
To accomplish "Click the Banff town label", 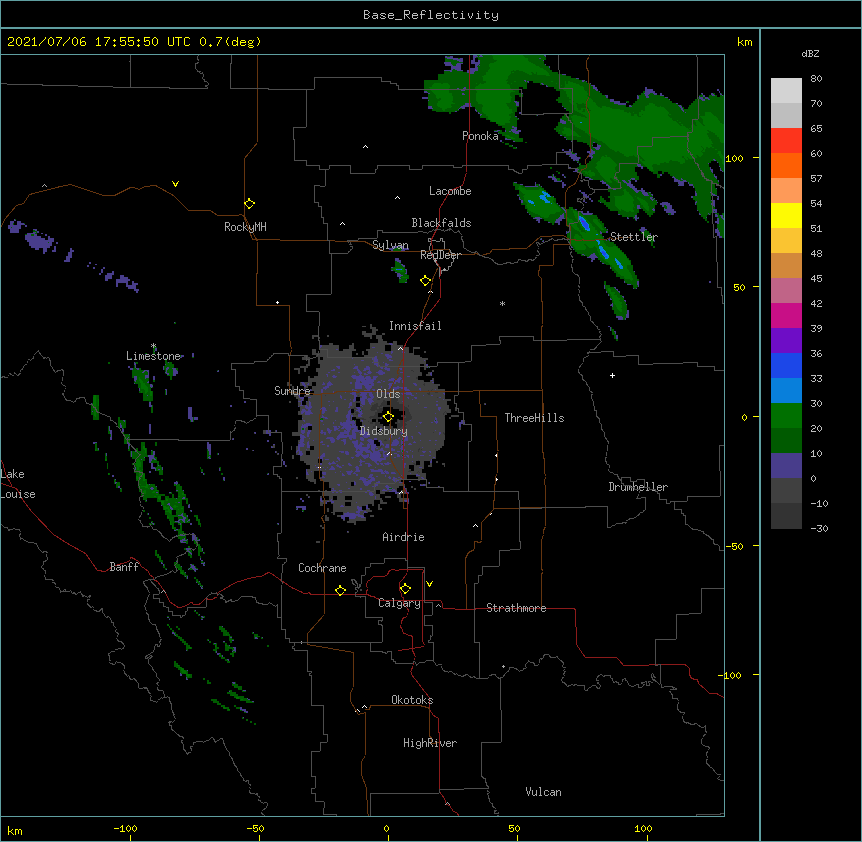I will pos(124,567).
